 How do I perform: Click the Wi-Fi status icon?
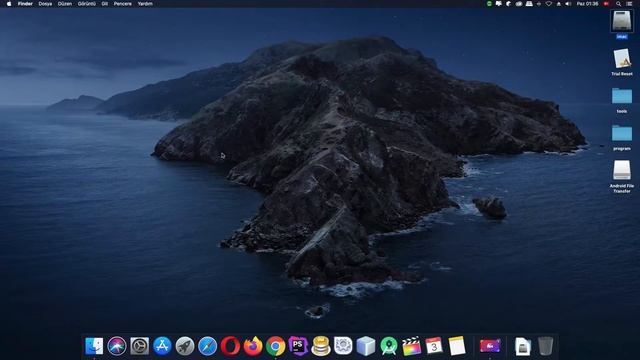tap(549, 4)
